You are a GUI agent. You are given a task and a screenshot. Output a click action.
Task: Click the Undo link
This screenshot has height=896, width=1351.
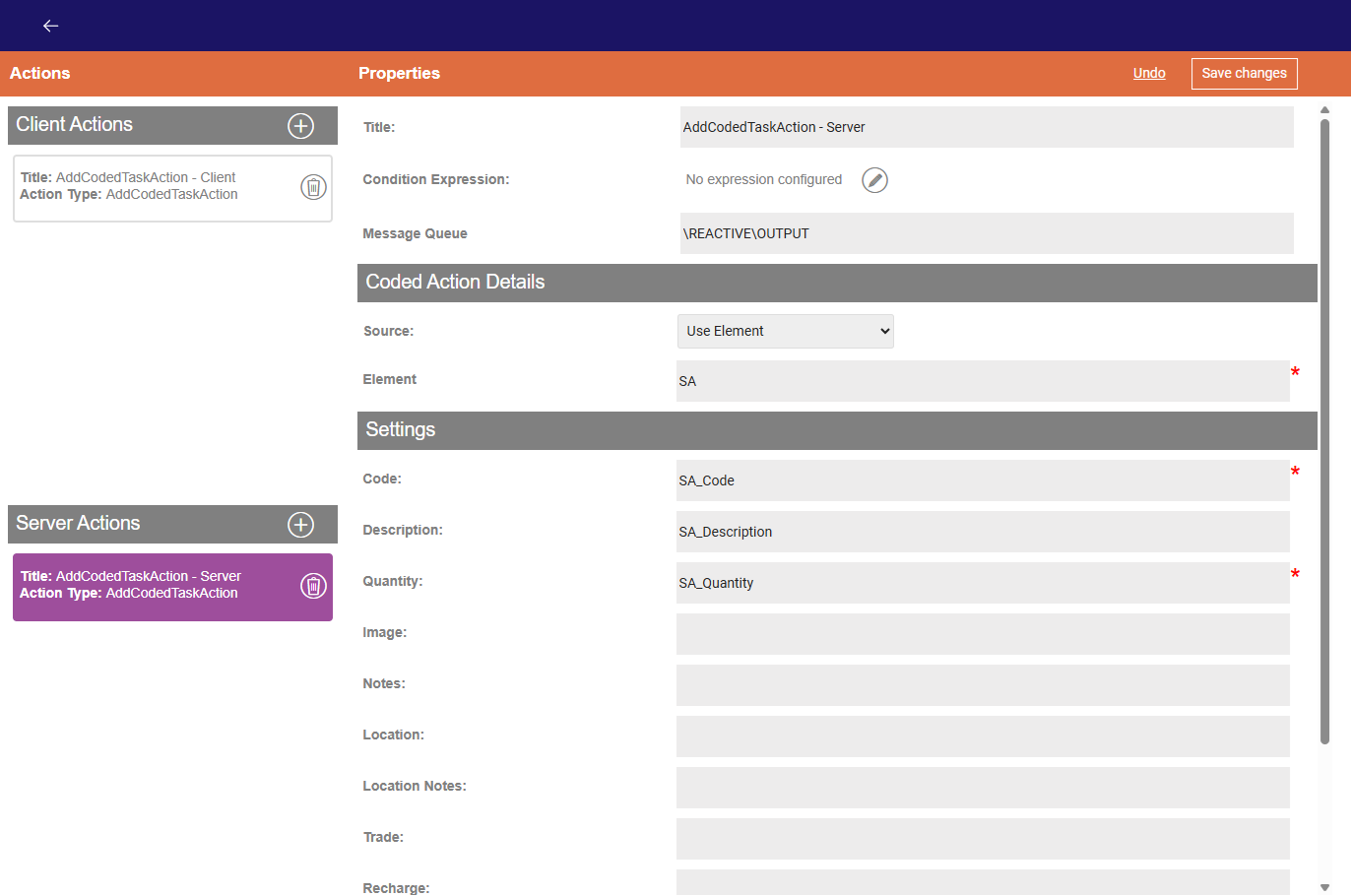point(1148,73)
